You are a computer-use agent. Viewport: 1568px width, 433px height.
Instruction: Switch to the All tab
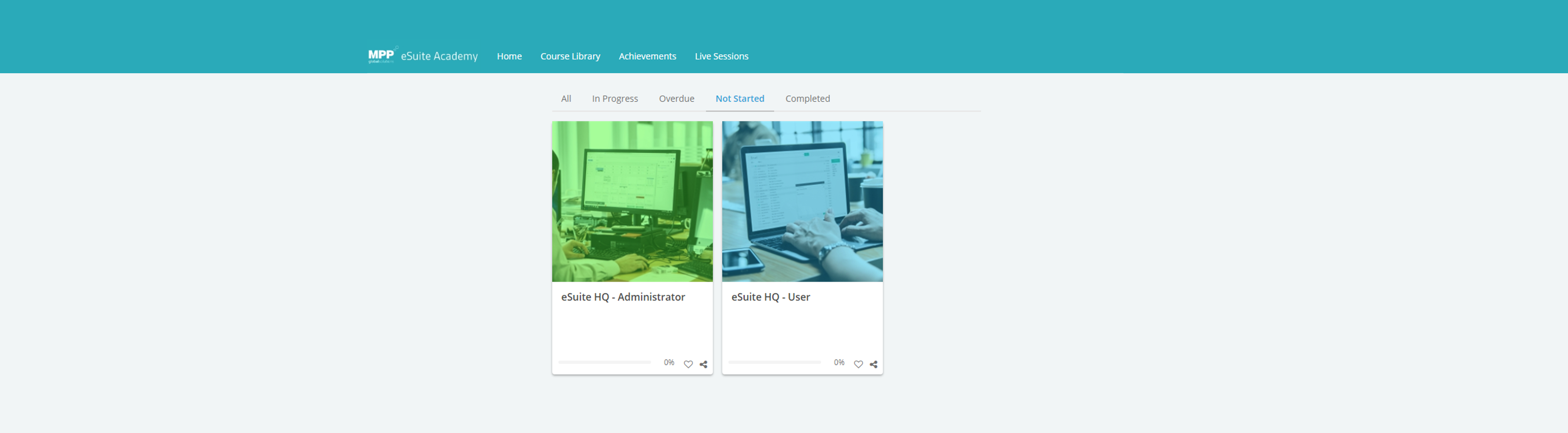click(x=565, y=99)
